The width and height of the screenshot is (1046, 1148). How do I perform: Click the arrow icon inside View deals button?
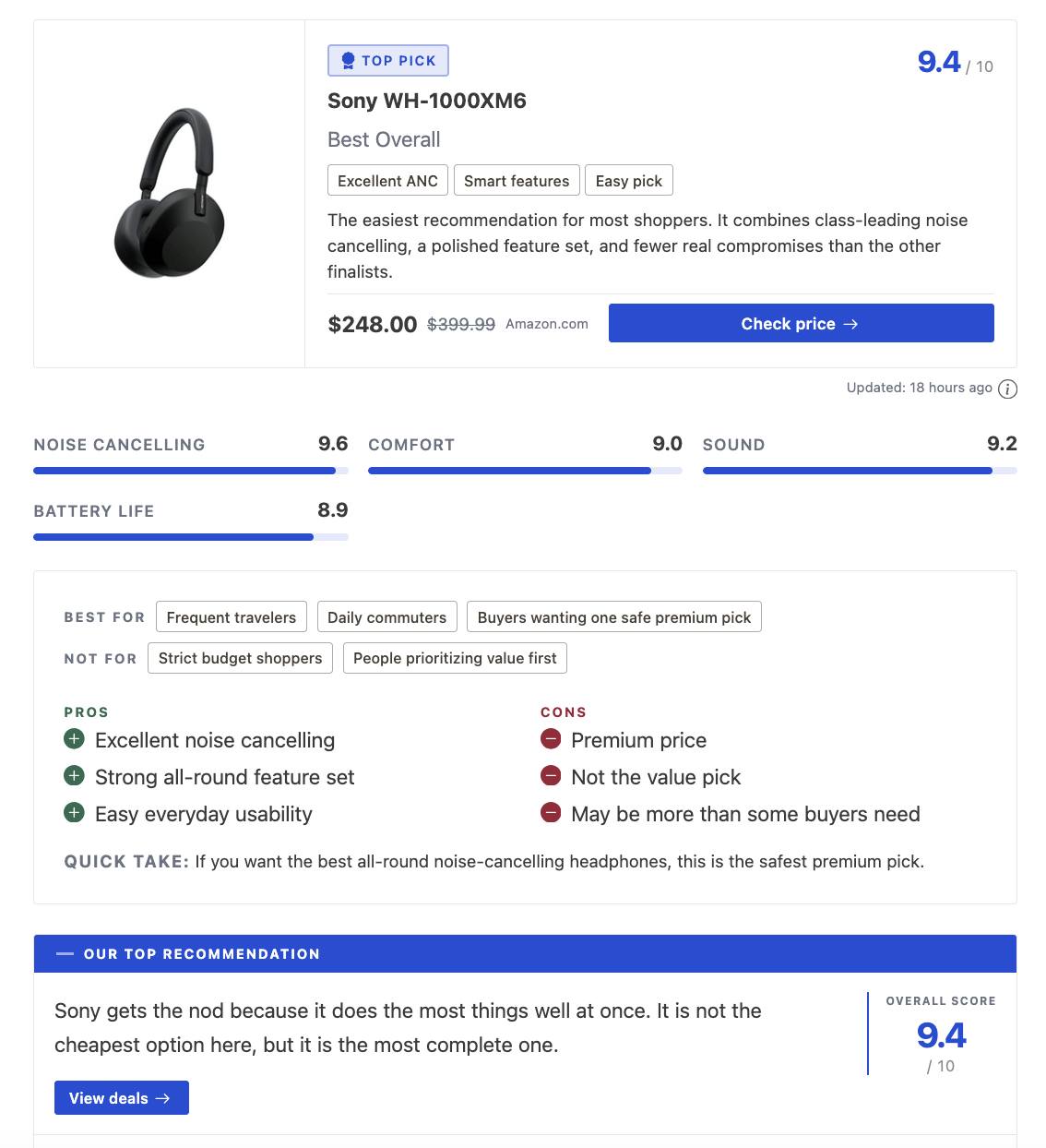(162, 1098)
